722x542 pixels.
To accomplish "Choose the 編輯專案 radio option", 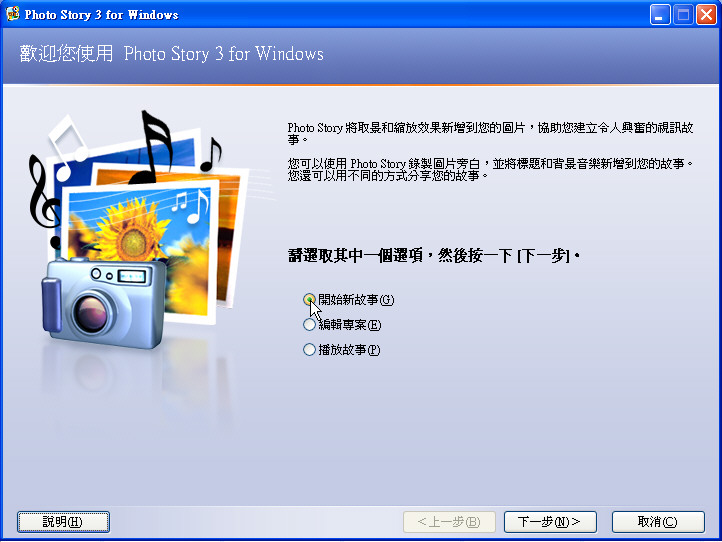I will 309,324.
